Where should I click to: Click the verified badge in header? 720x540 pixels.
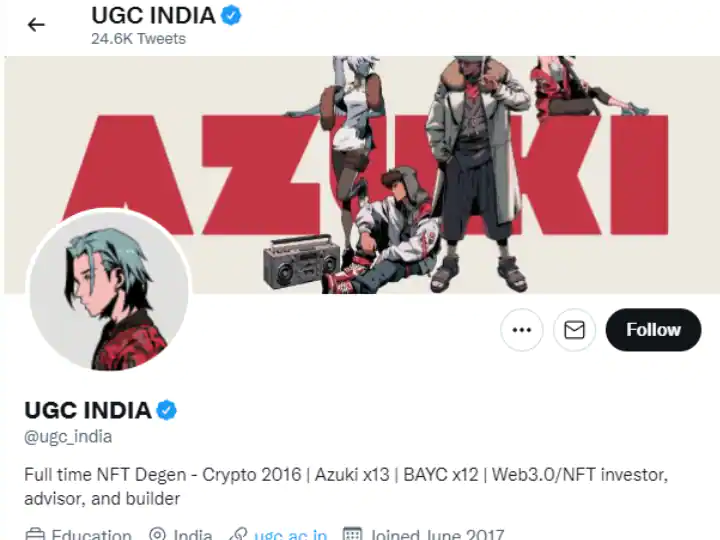(231, 16)
